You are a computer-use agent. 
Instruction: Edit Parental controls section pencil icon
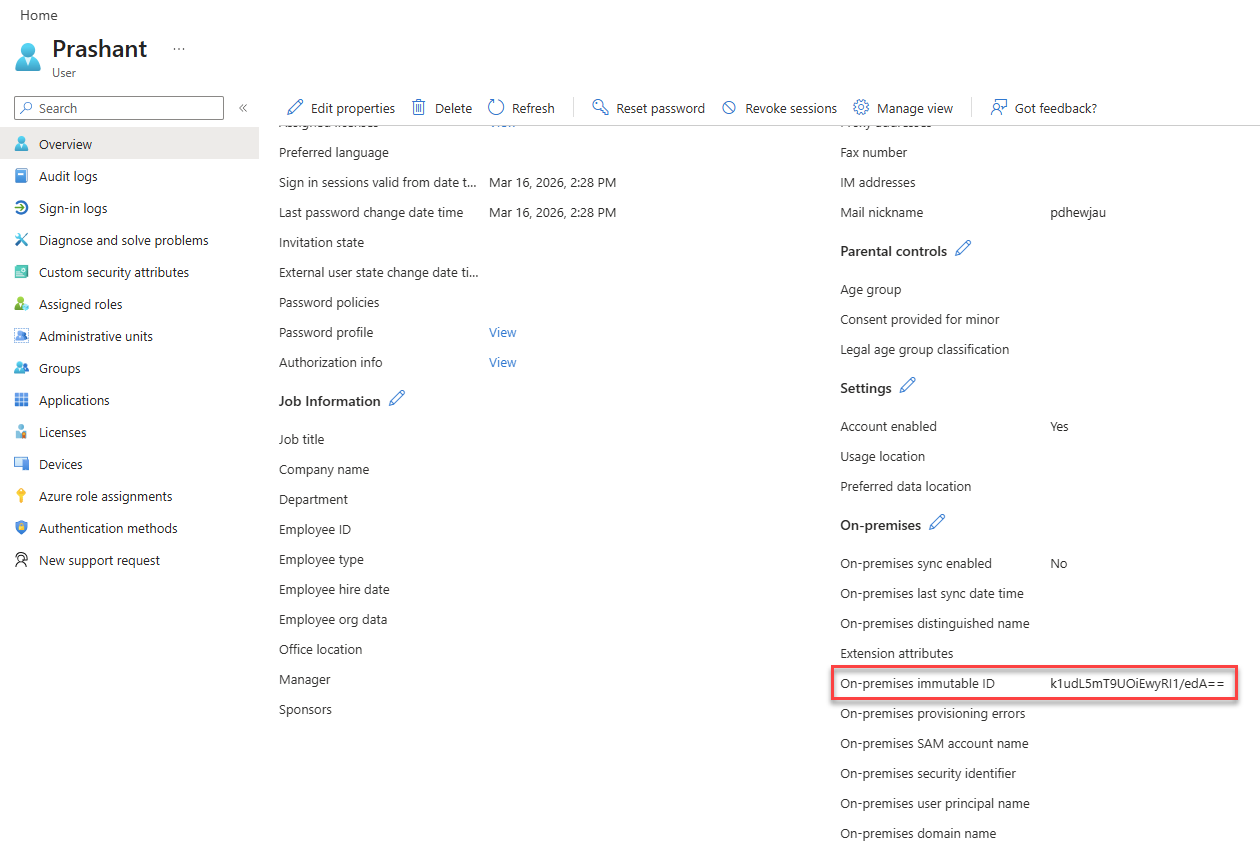pos(963,249)
